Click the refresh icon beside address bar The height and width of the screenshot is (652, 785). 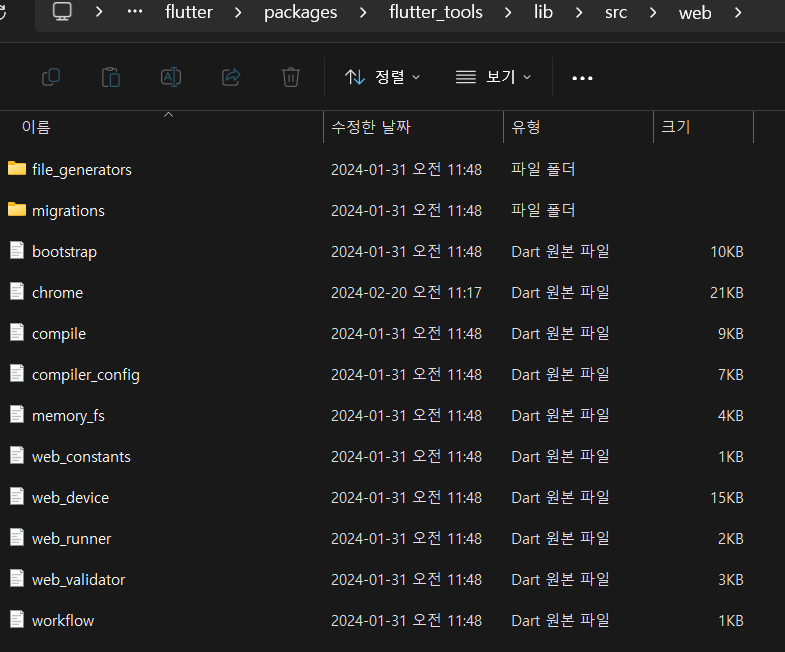2,12
